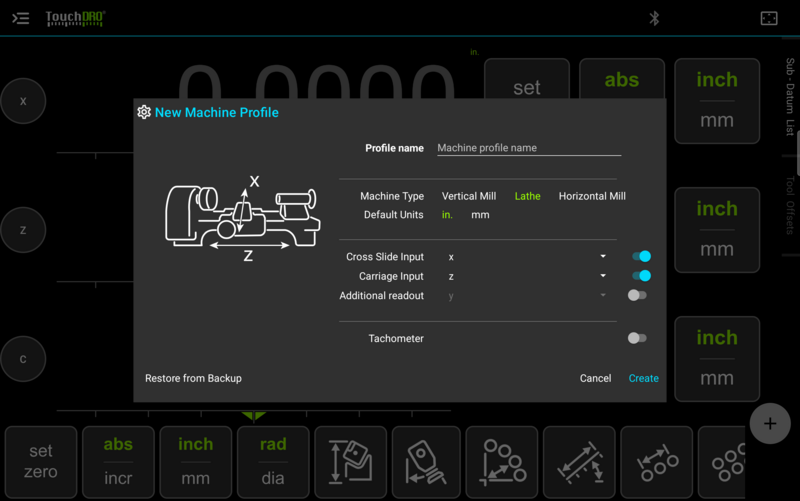Toggle rad/dia mode in bottom bar
800x501 pixels.
[273, 462]
